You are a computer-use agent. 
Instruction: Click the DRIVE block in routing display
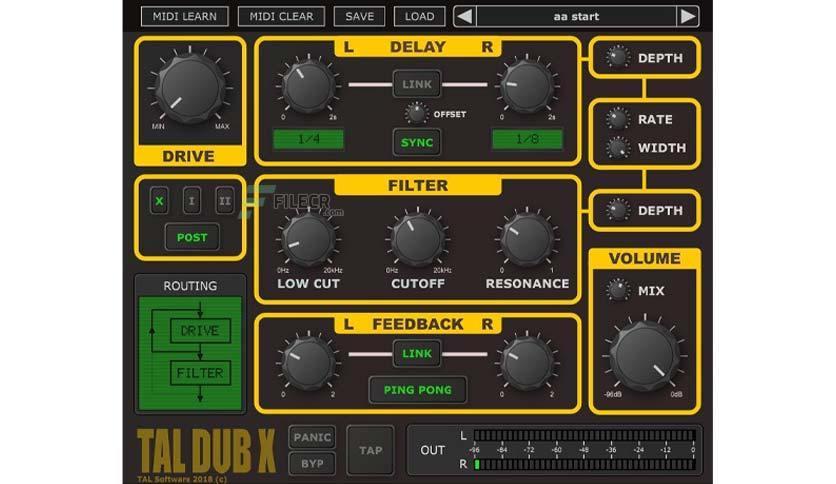pos(200,330)
